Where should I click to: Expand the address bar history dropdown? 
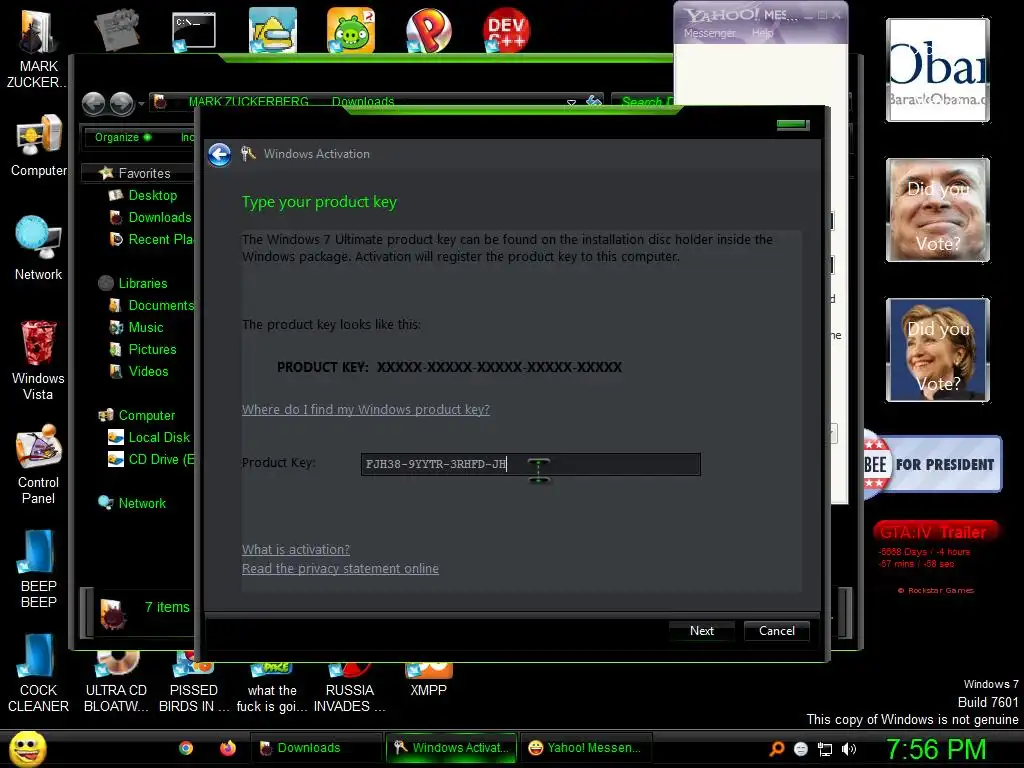[571, 103]
